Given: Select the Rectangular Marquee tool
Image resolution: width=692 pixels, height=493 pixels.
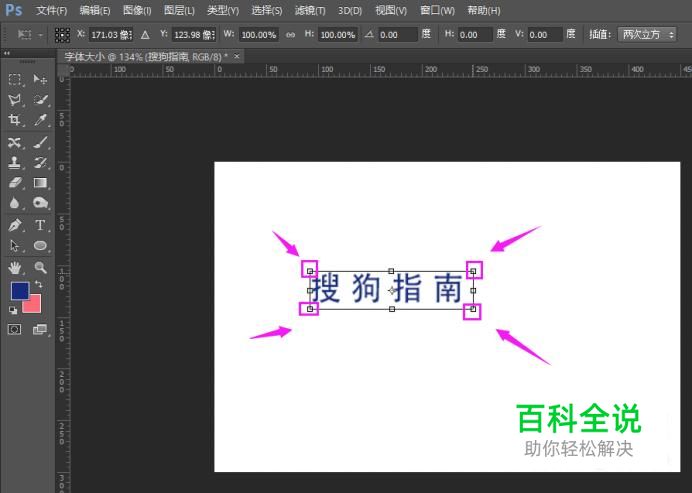Looking at the screenshot, I should (15, 79).
